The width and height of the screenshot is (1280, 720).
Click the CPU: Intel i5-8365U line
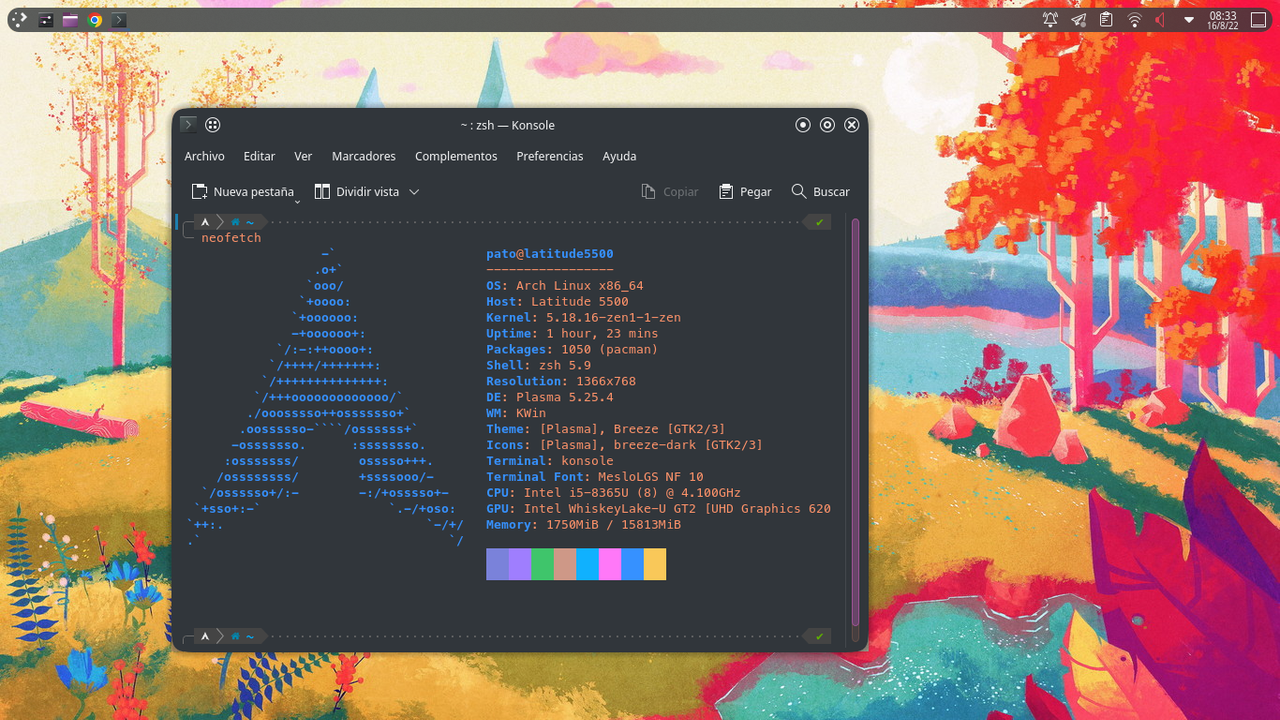(x=613, y=494)
